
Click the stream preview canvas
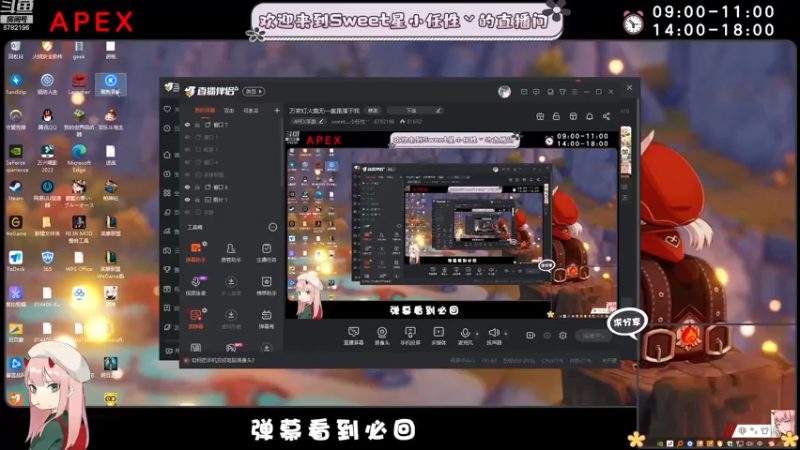tap(452, 224)
